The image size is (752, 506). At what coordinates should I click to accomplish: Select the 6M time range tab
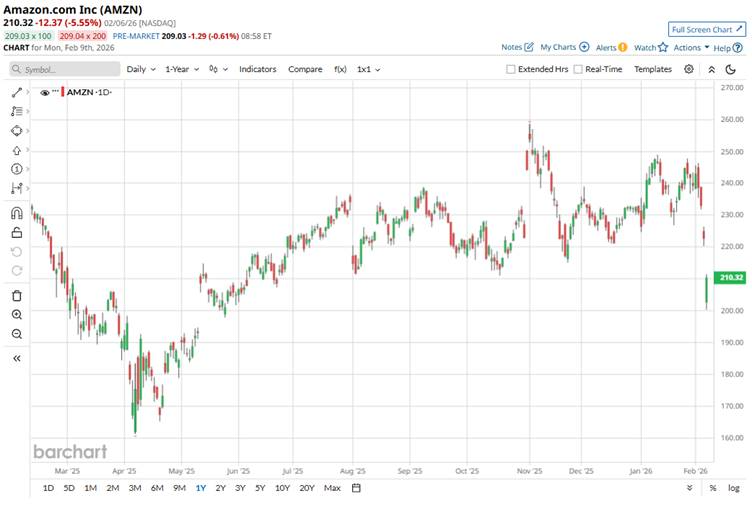pyautogui.click(x=157, y=488)
